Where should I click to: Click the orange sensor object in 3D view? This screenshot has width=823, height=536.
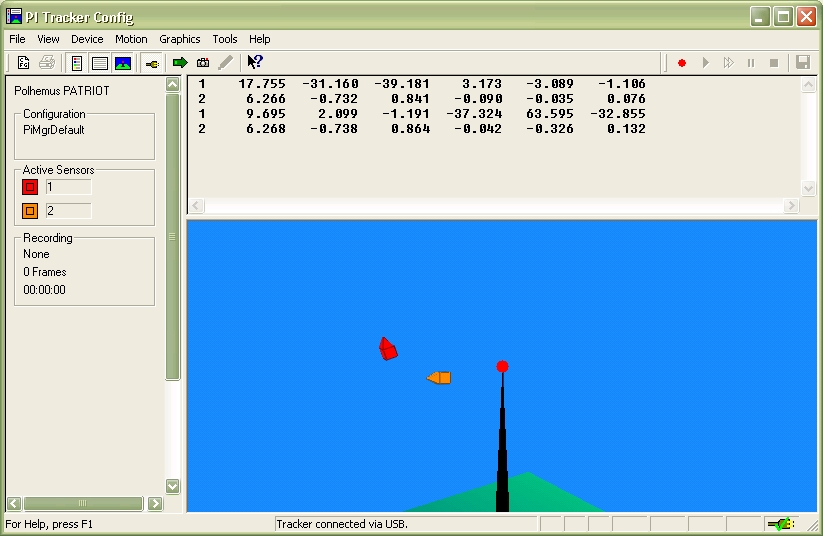[x=439, y=377]
